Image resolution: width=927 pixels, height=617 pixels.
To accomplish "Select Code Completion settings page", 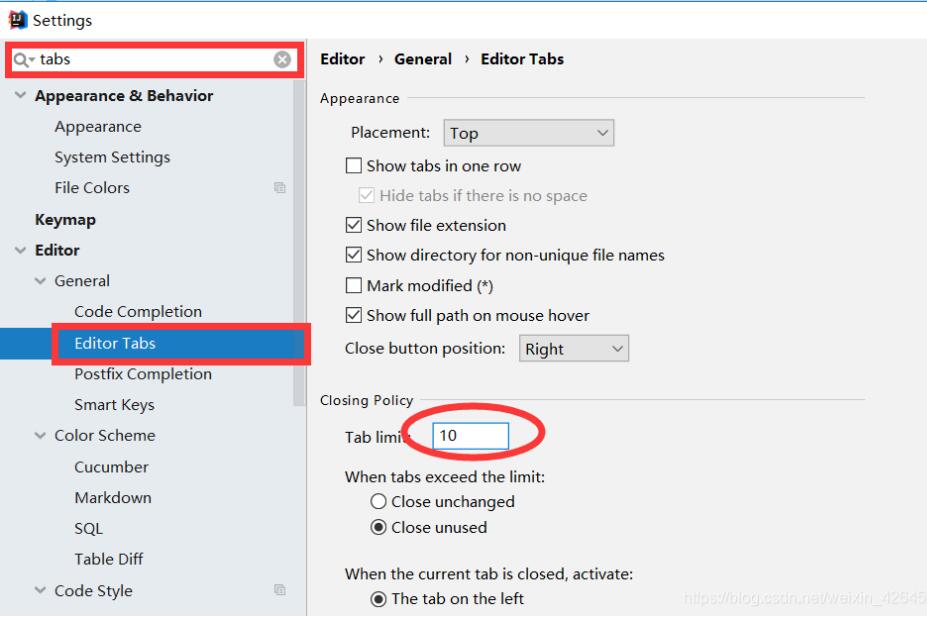I will (138, 312).
